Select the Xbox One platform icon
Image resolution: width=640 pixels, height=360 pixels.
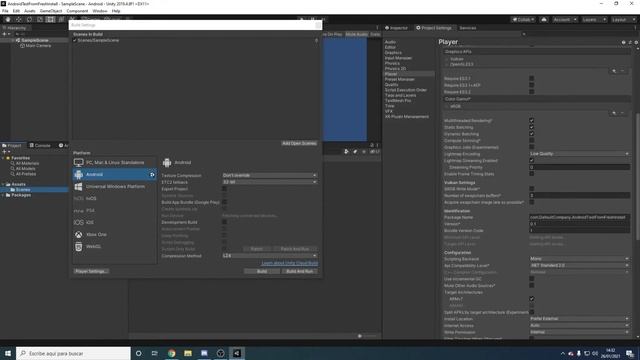click(78, 235)
